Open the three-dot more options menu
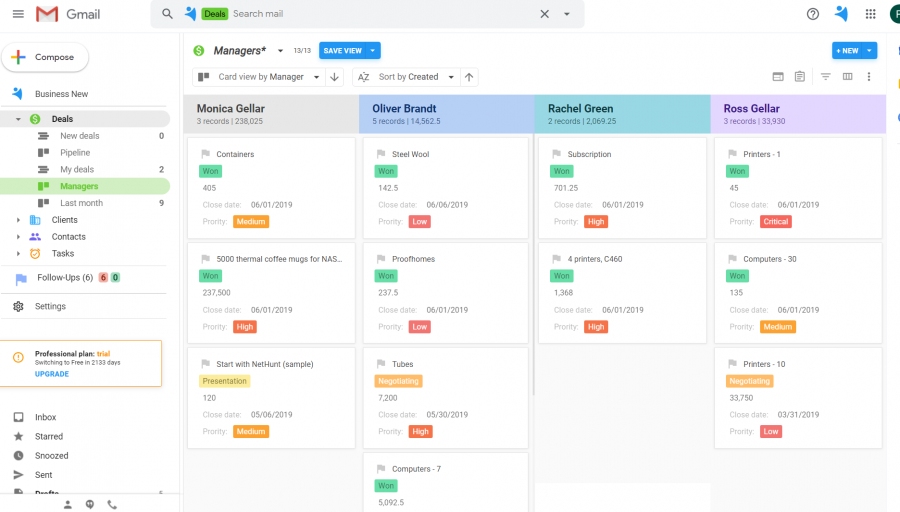 tap(869, 76)
